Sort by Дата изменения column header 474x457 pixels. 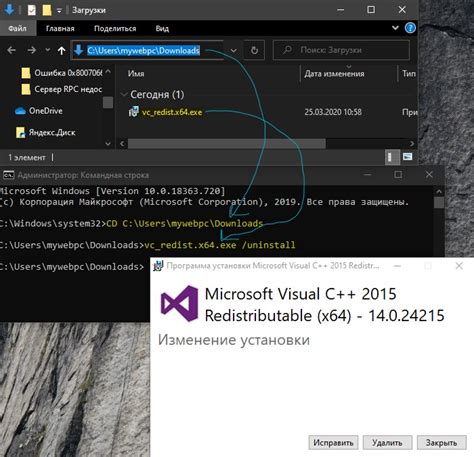pyautogui.click(x=334, y=73)
